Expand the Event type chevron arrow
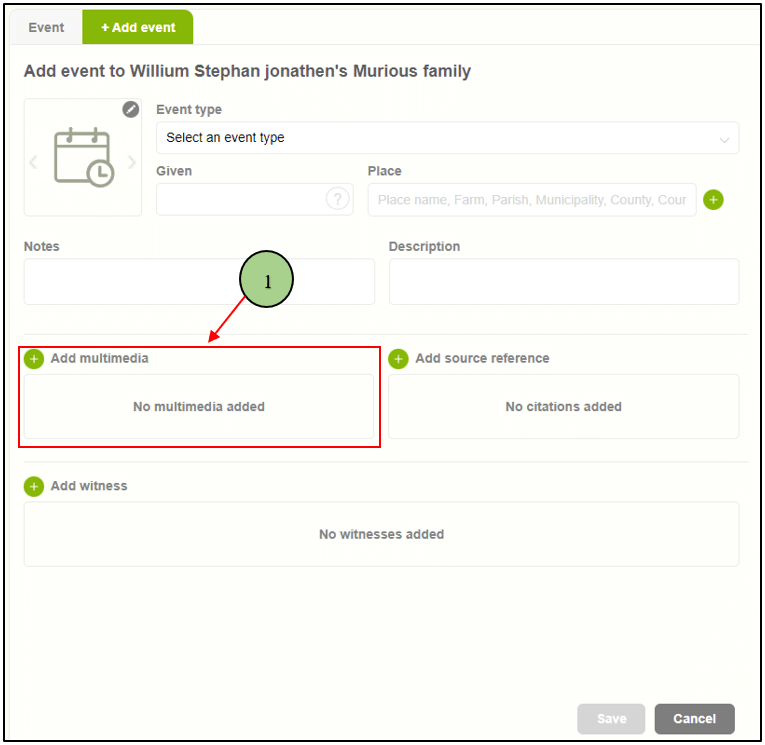Image resolution: width=765 pixels, height=745 pixels. click(x=724, y=139)
